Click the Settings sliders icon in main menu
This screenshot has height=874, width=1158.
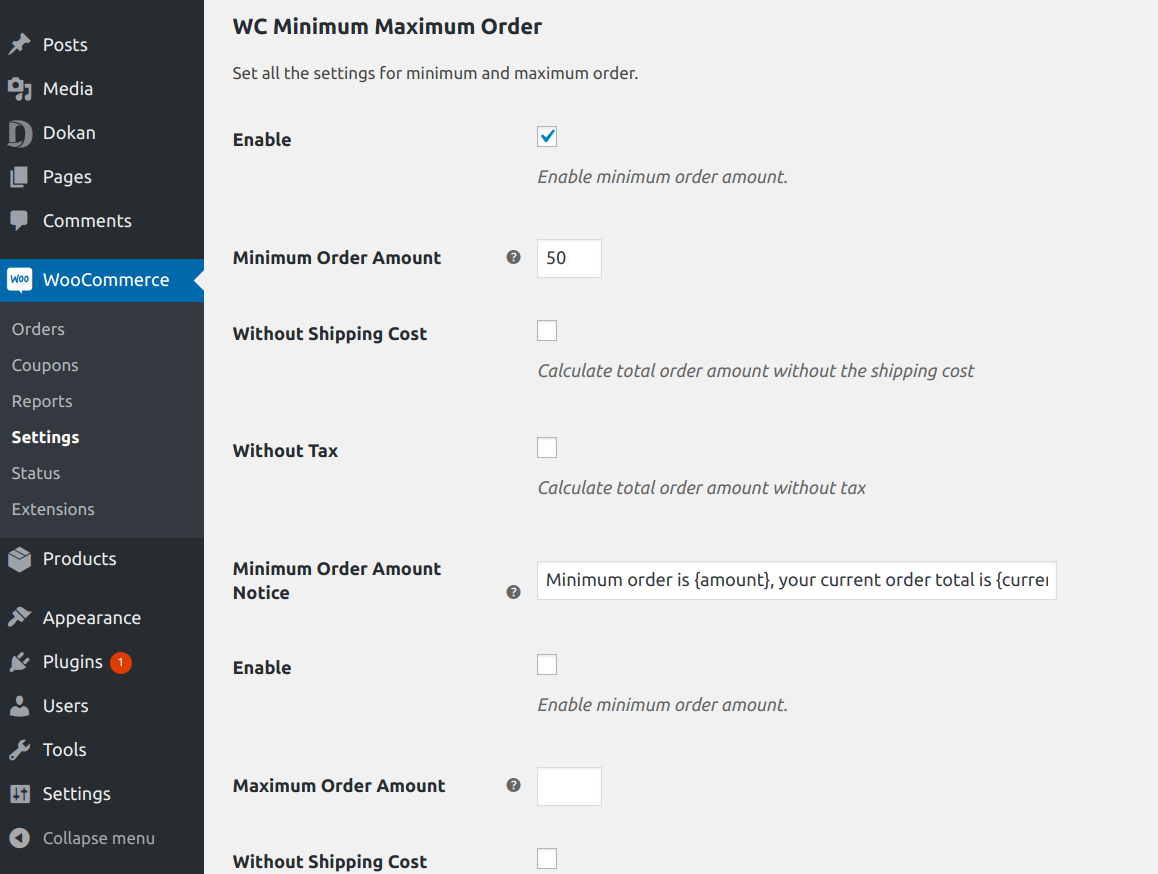point(20,794)
